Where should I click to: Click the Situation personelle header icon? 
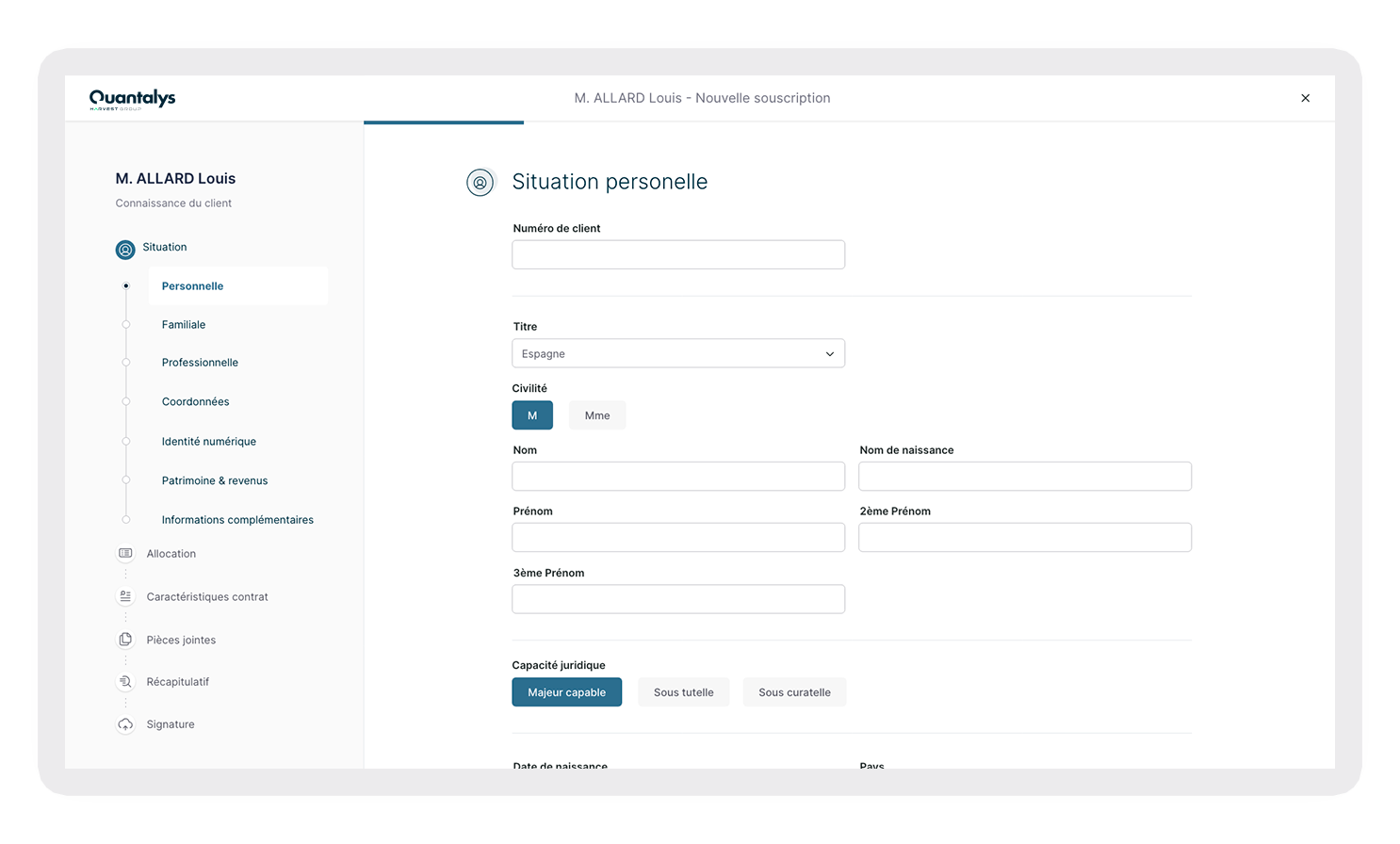pyautogui.click(x=480, y=182)
